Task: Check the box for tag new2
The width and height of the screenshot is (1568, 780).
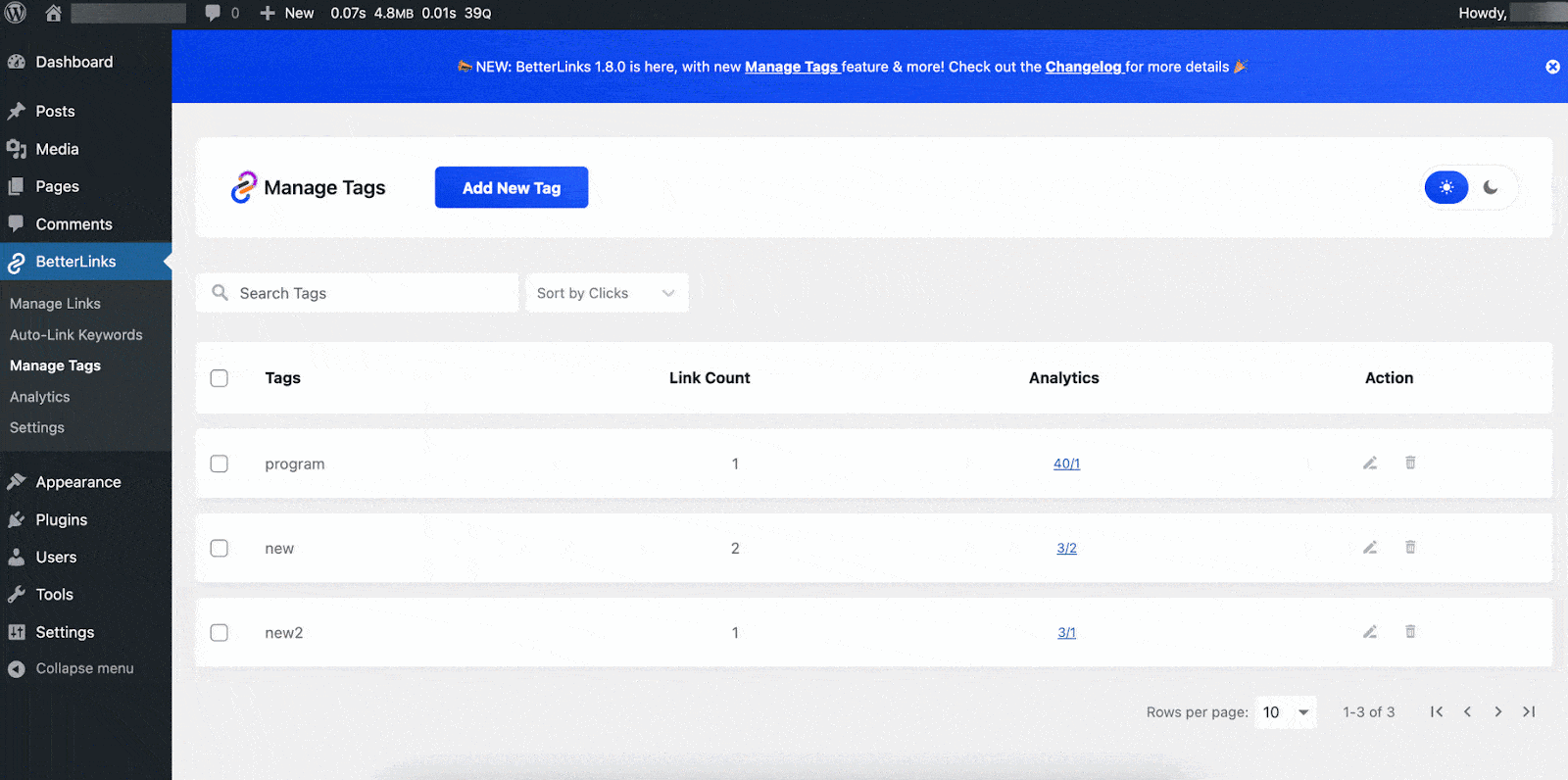Action: (220, 633)
